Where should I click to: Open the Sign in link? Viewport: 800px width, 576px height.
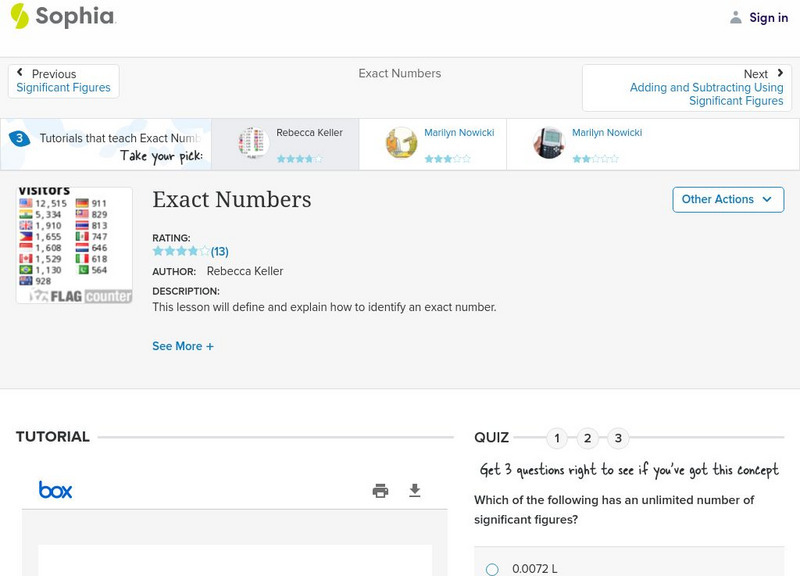pyautogui.click(x=768, y=18)
